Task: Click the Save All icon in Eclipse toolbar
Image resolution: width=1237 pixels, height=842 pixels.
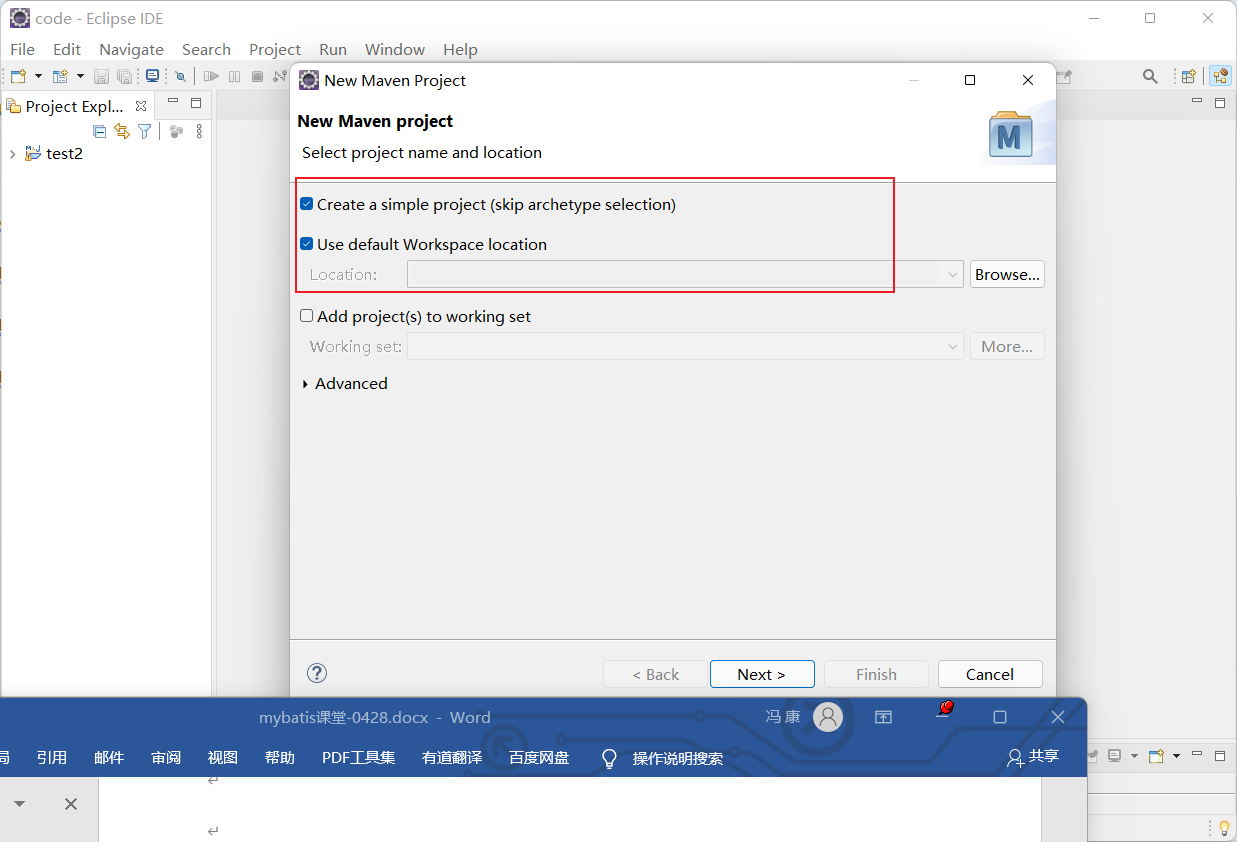Action: [x=124, y=76]
